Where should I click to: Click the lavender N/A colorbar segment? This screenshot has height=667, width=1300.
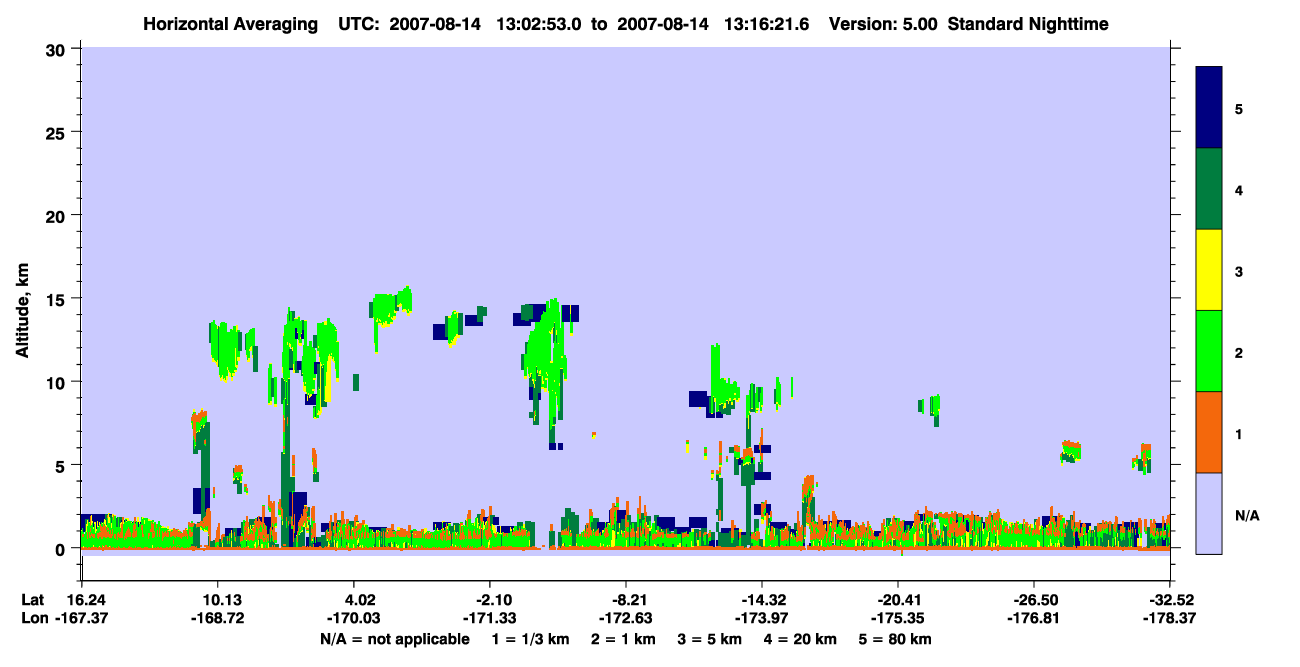pos(1209,513)
